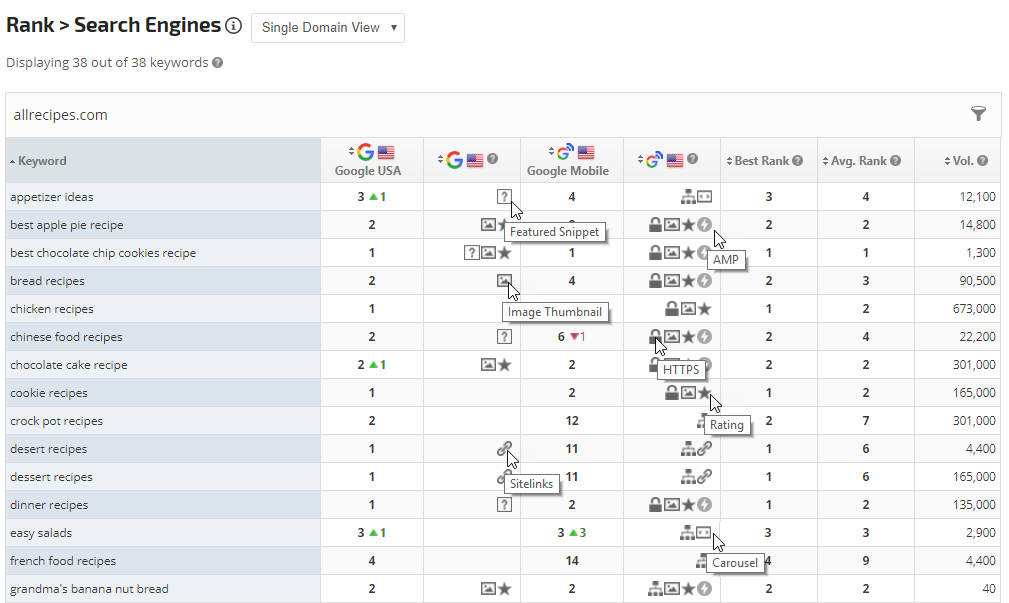Click the help icon in the Best Rank header
This screenshot has width=1009, height=603.
tap(797, 161)
